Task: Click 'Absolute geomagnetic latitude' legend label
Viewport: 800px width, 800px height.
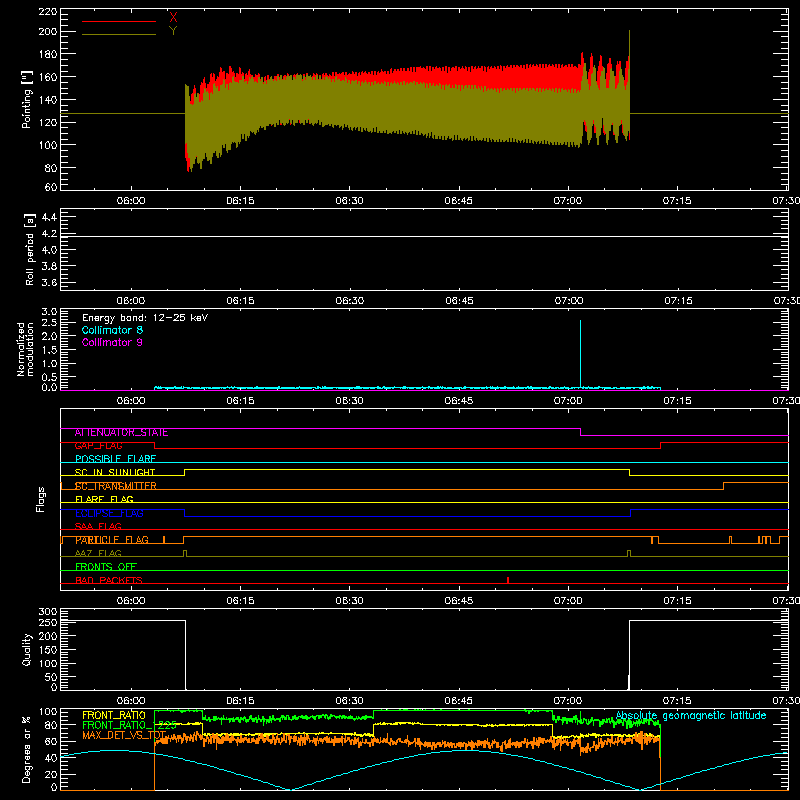Action: pos(691,716)
